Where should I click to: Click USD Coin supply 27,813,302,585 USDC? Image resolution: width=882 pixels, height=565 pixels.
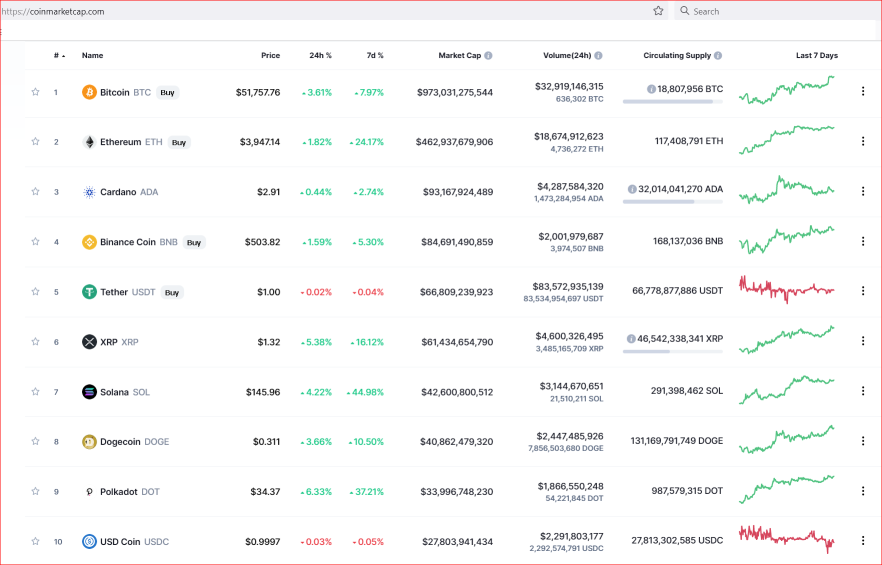tap(677, 540)
